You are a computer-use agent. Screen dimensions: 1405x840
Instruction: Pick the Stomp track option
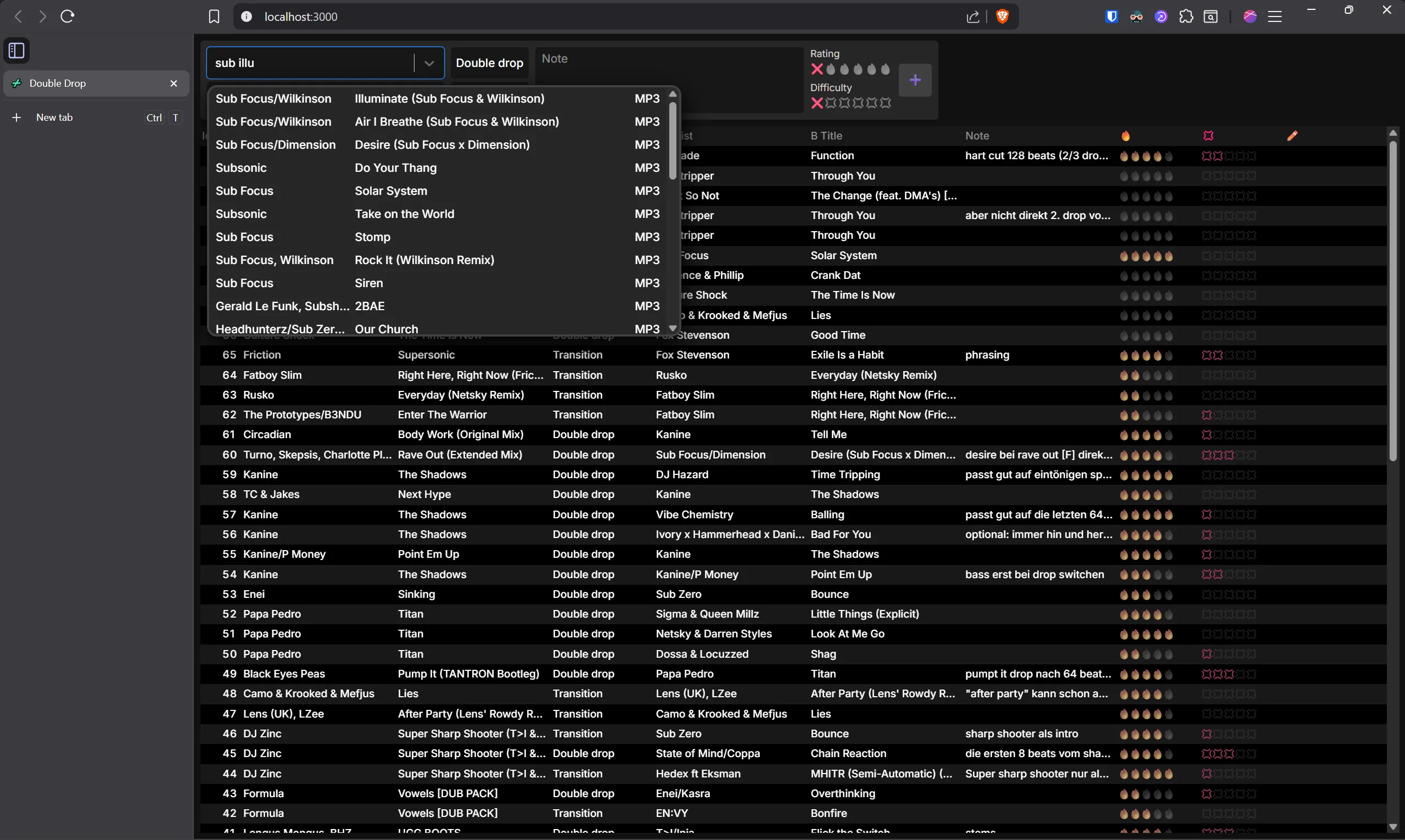click(x=438, y=237)
